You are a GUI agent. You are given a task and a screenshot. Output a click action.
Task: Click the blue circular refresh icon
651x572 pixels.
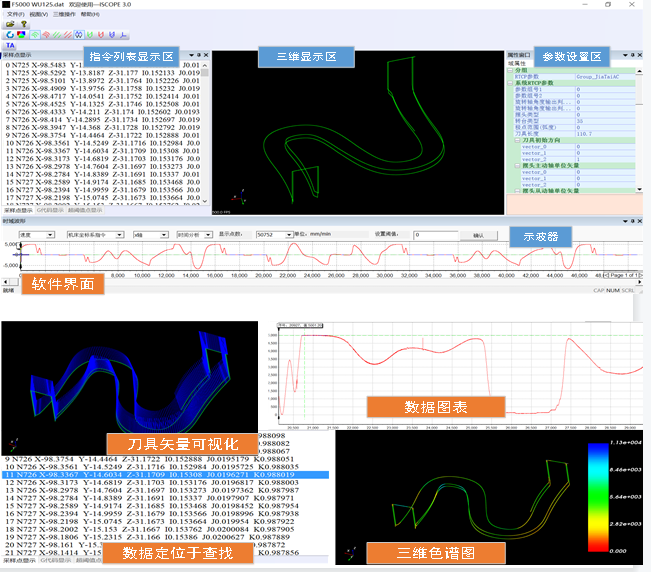pyautogui.click(x=9, y=35)
